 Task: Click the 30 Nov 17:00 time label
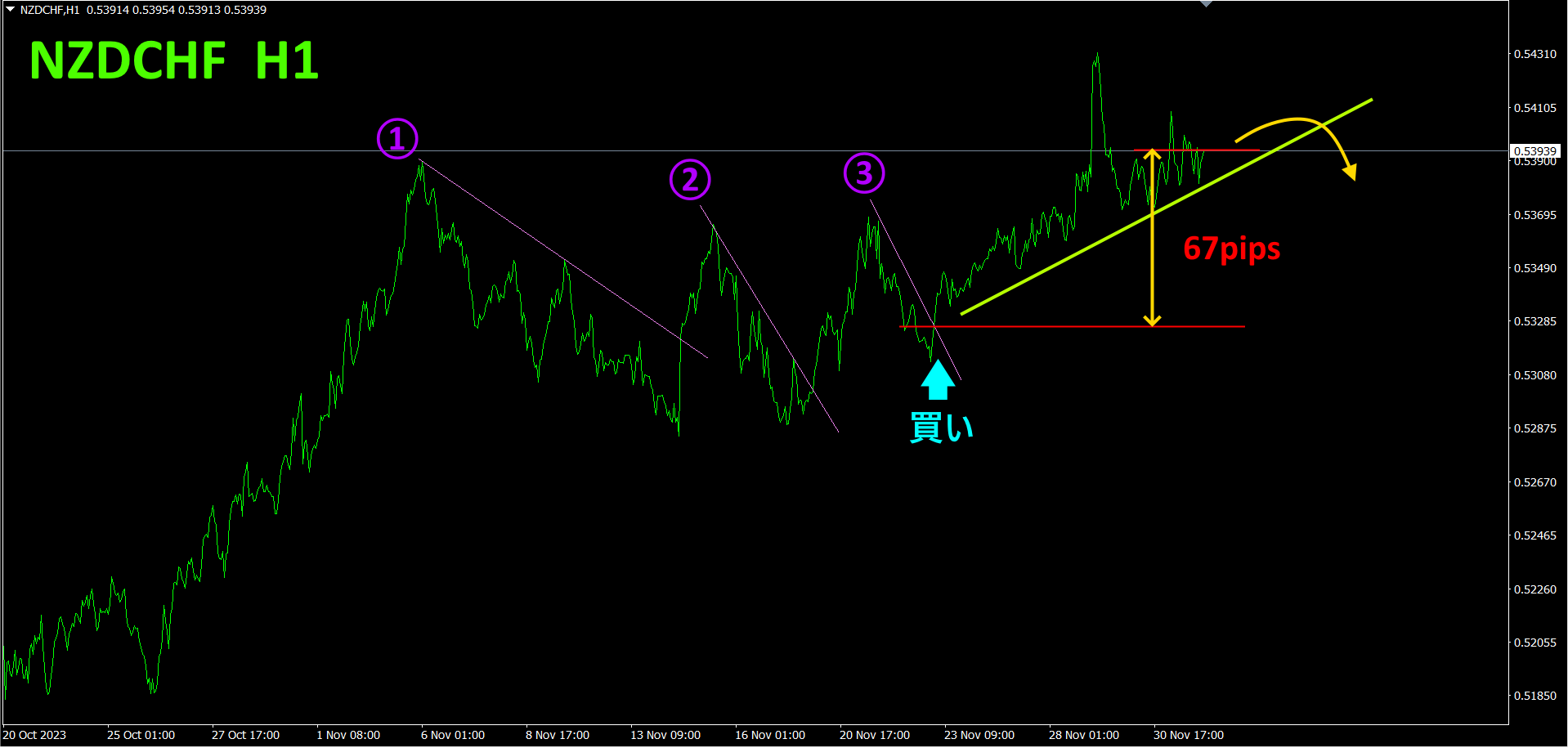pos(1189,735)
